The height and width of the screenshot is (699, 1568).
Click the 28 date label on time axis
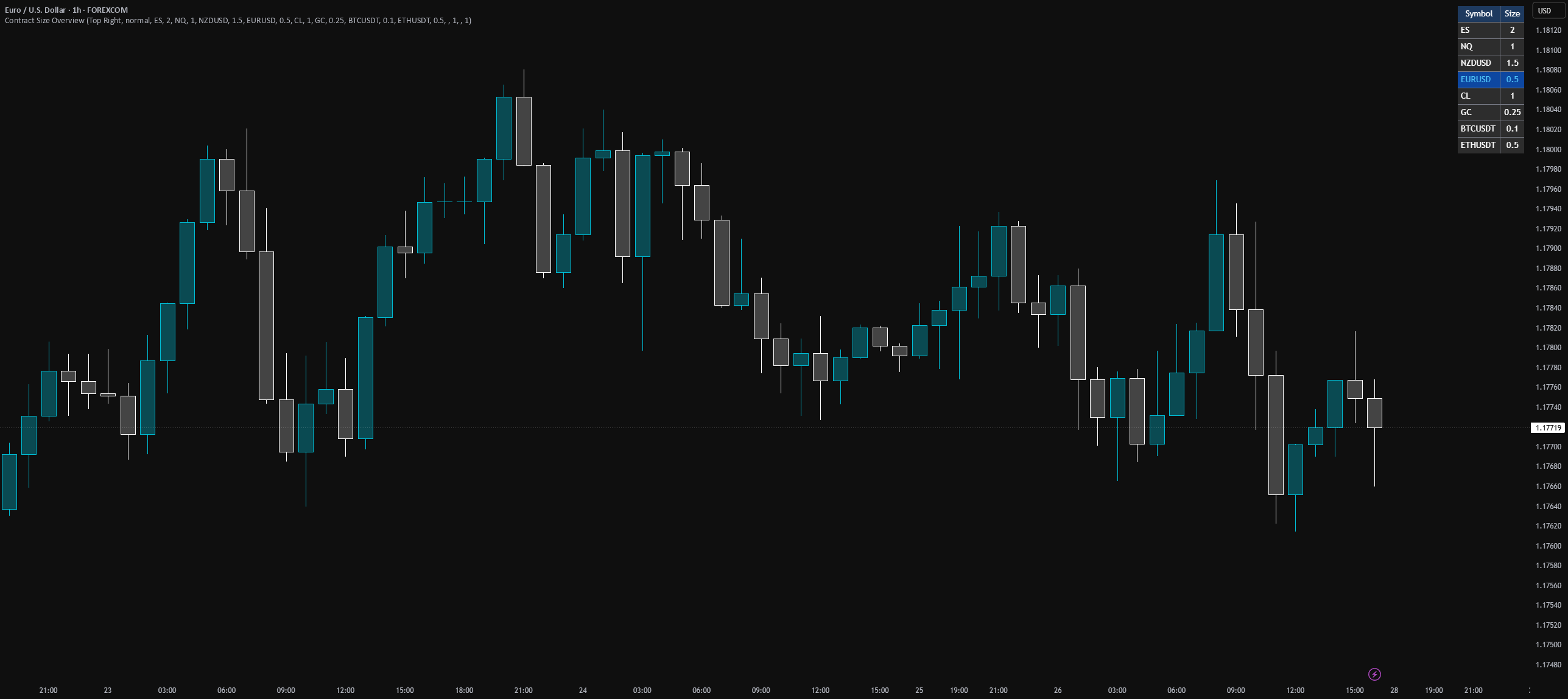point(1394,690)
